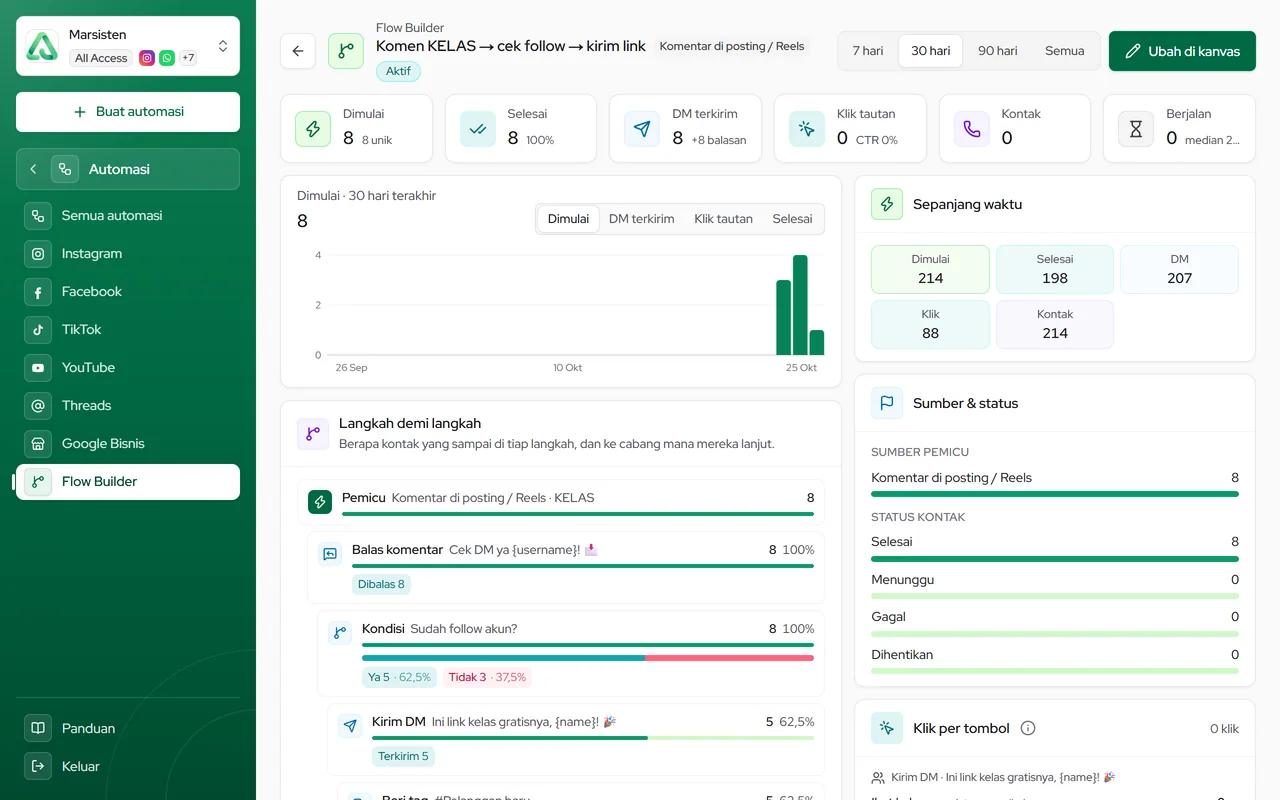Click the Threads sidebar icon

pyautogui.click(x=38, y=406)
